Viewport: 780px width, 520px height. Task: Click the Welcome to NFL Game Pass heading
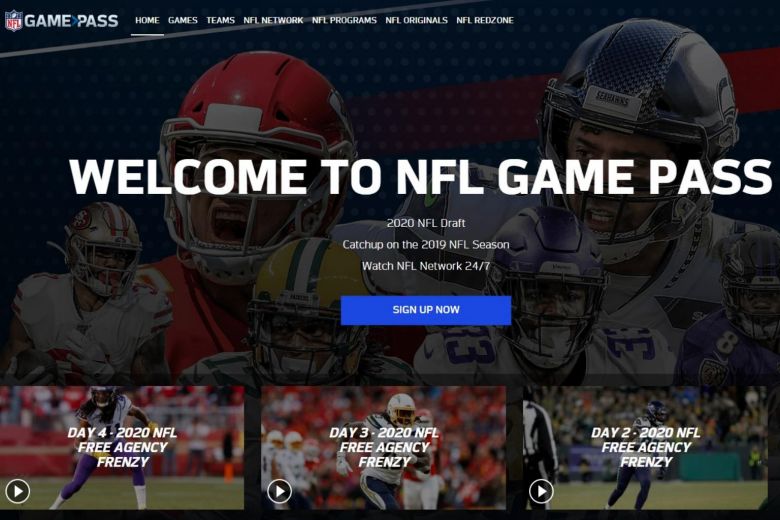tap(420, 176)
